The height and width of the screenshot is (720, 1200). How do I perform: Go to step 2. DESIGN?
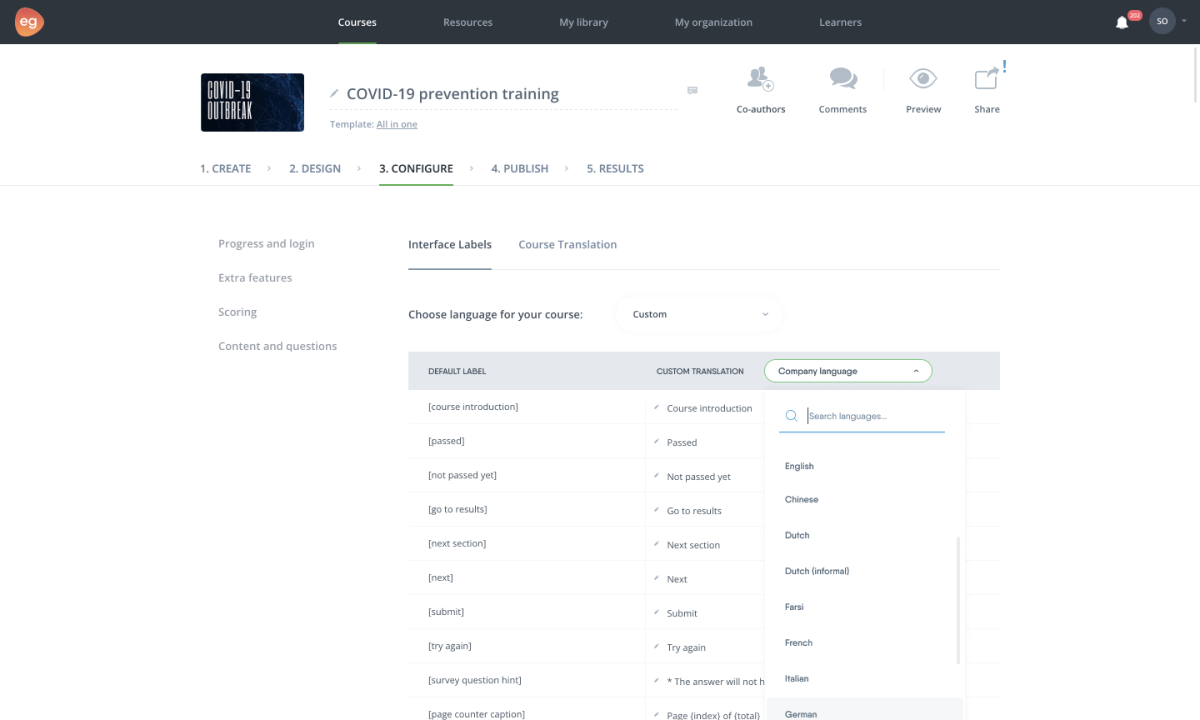click(x=315, y=168)
